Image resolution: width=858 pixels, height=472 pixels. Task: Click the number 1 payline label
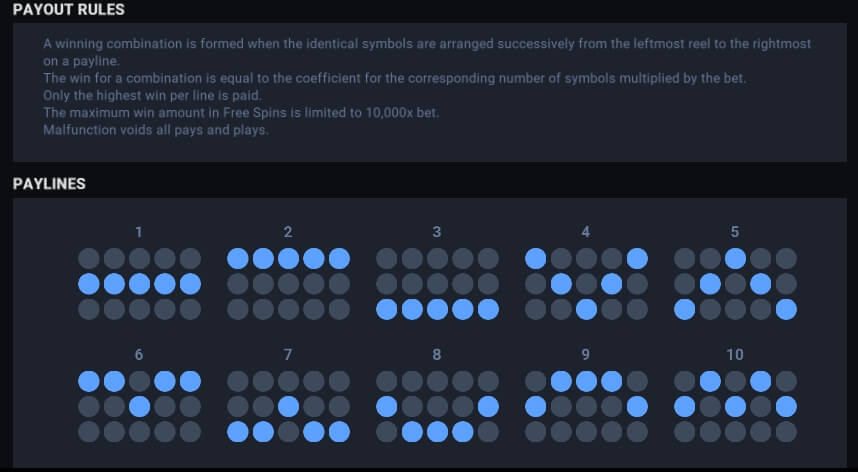pos(139,232)
